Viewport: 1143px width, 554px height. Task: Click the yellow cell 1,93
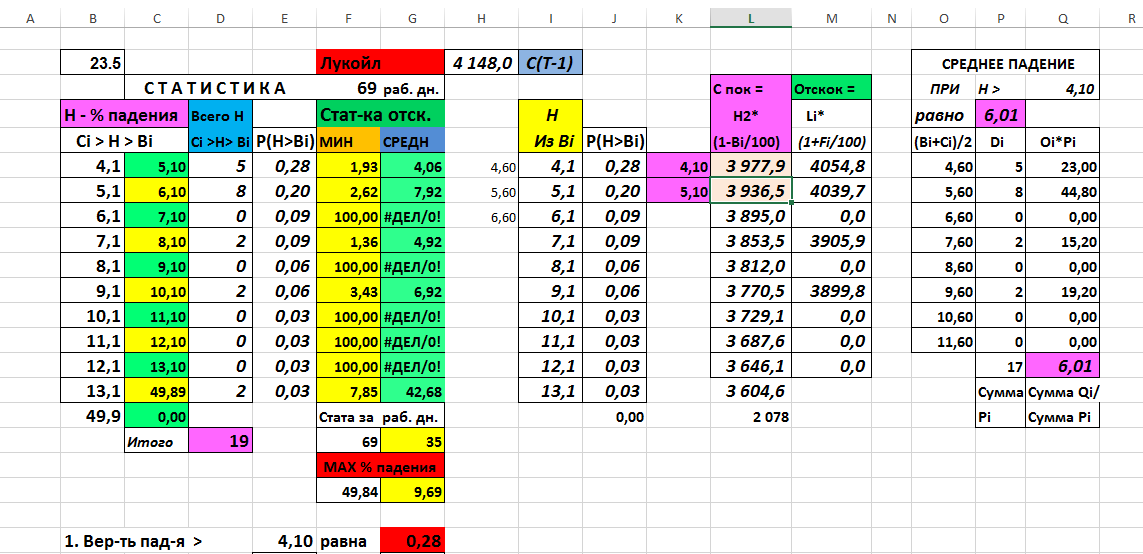(348, 165)
